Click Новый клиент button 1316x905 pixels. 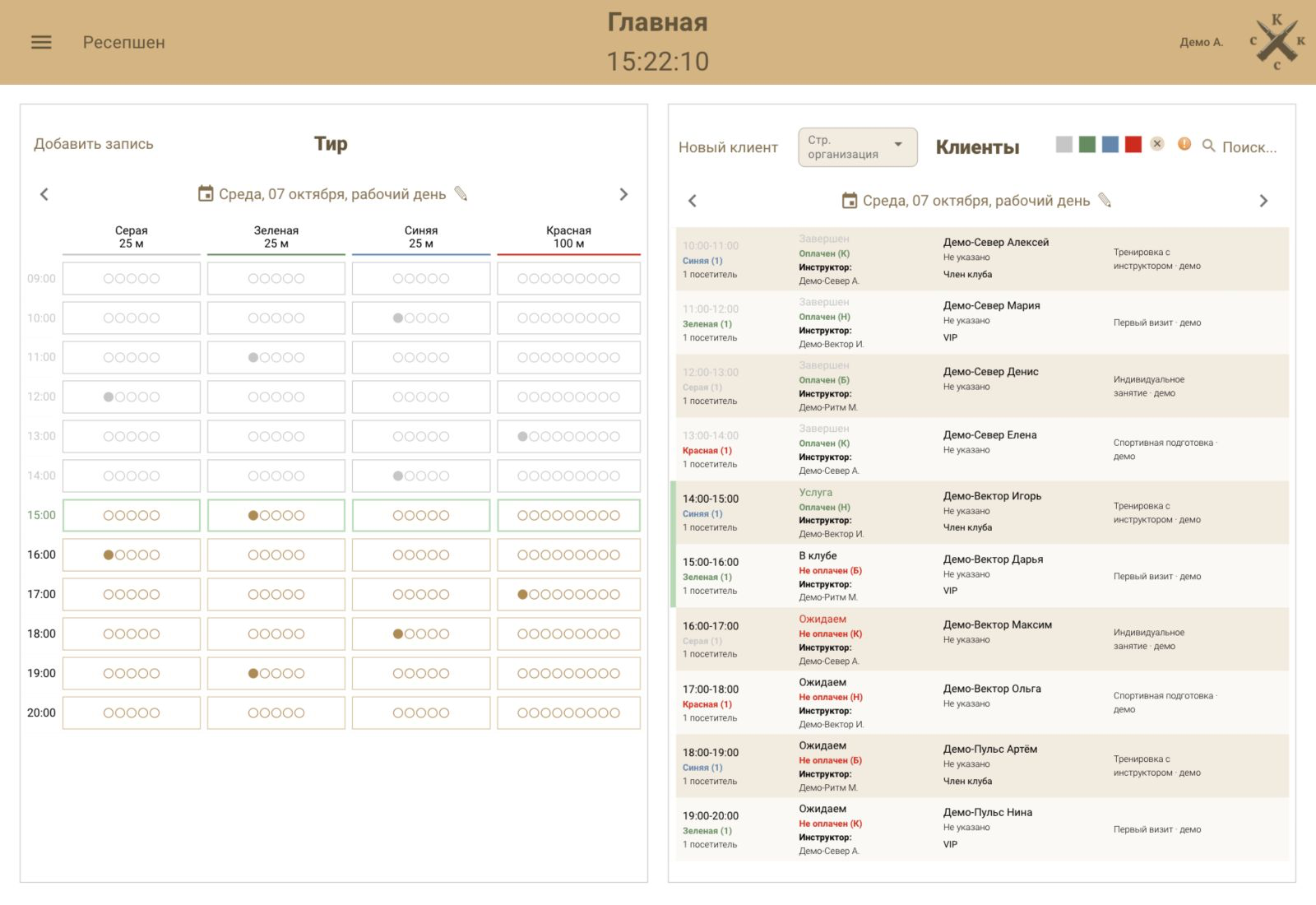point(728,147)
